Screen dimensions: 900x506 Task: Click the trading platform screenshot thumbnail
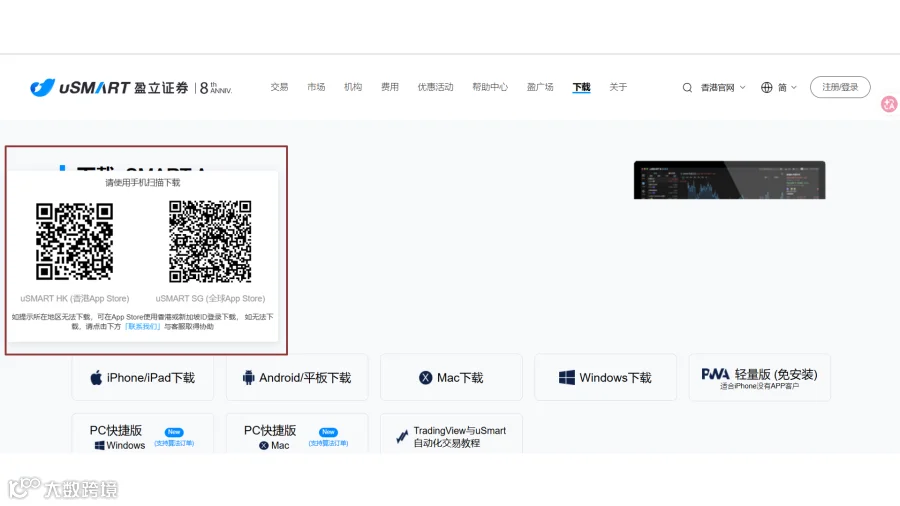click(x=730, y=180)
